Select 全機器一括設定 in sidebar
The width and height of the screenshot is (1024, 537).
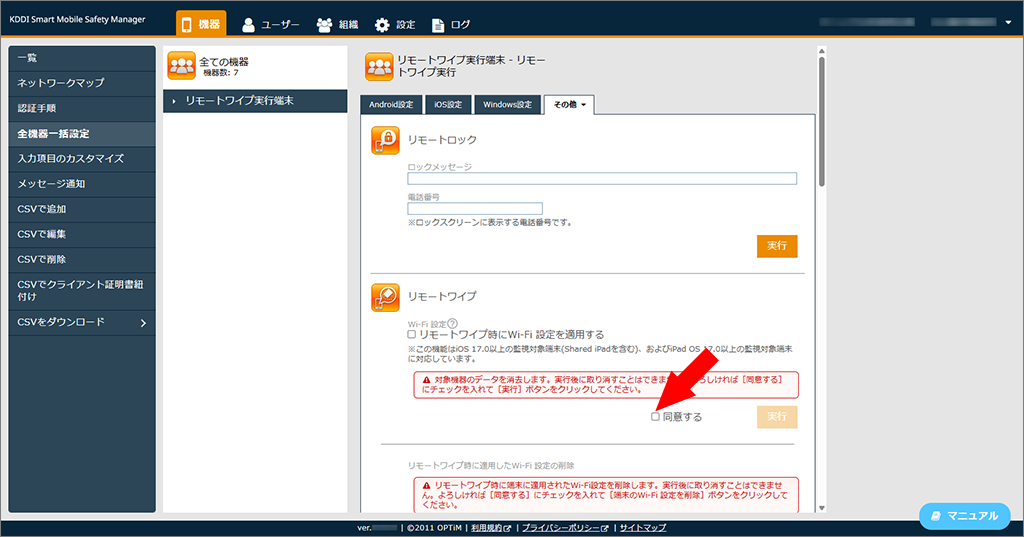[82, 134]
